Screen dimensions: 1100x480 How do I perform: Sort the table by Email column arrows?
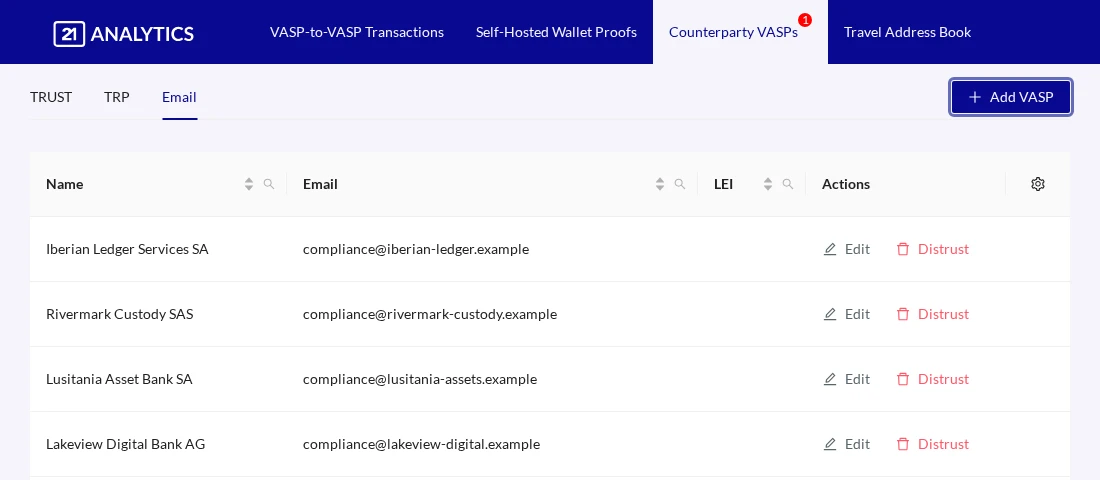click(659, 184)
